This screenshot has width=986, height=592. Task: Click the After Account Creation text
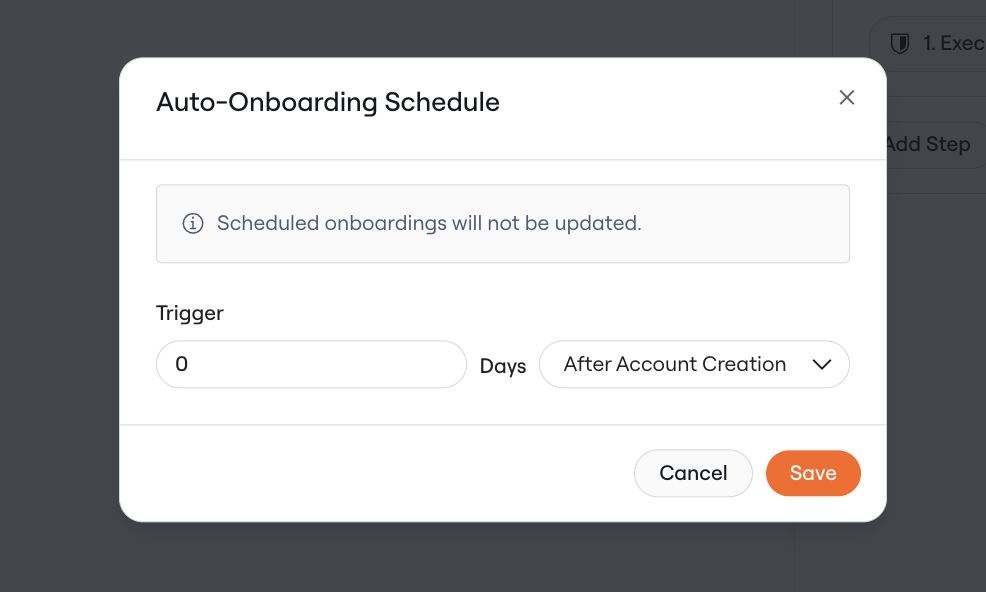[674, 364]
